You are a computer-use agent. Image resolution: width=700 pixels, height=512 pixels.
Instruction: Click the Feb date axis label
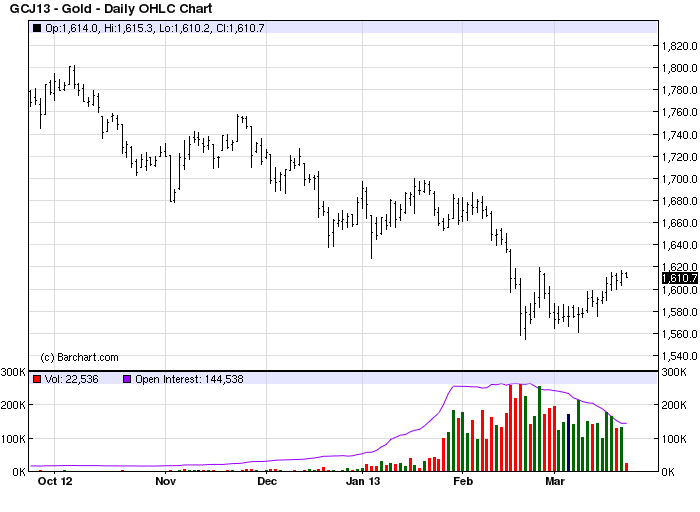[462, 481]
